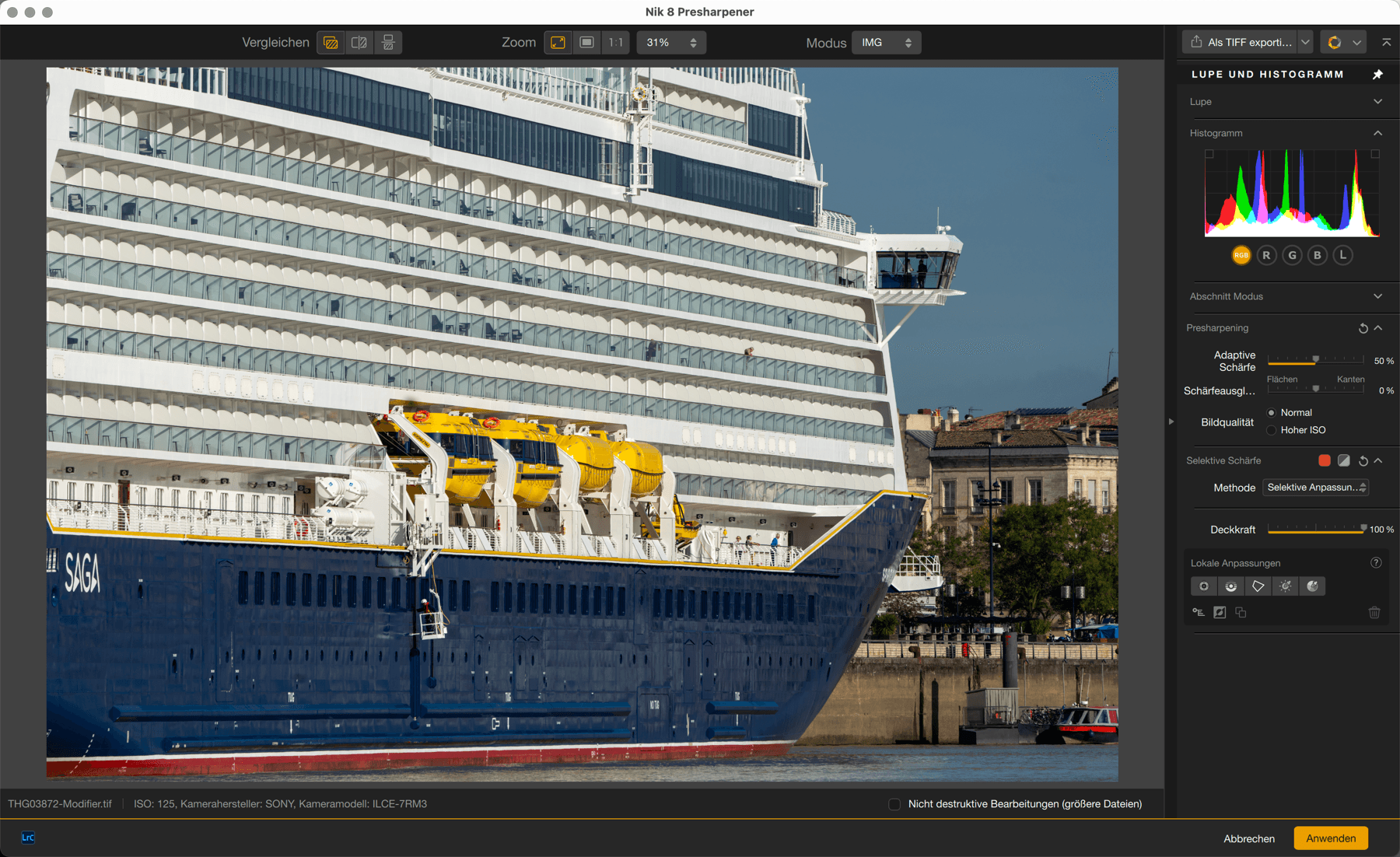Screen dimensions: 1400x857
Task: Click the Deckkraft opacity slider
Action: tap(1315, 529)
